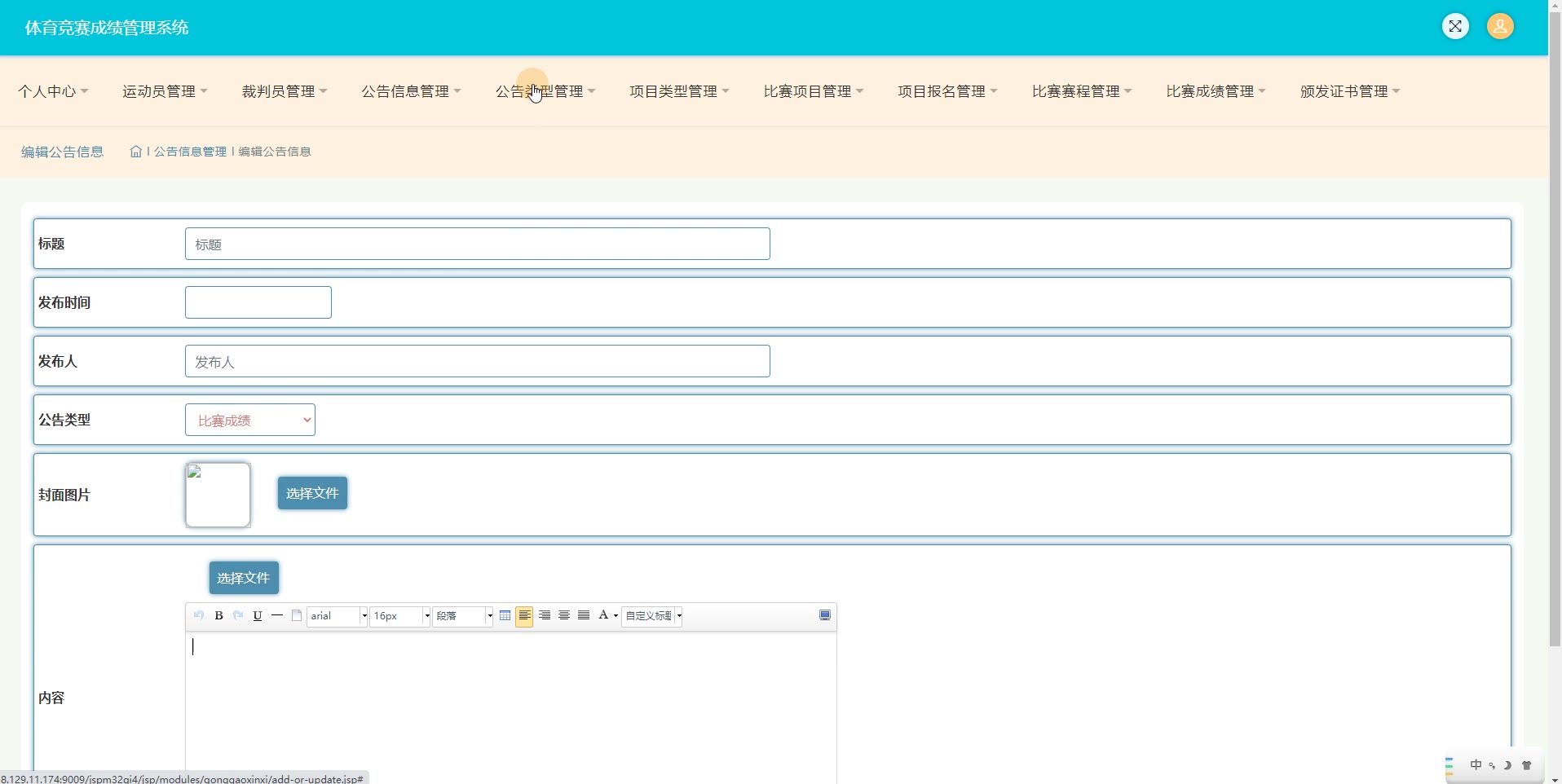Open the arial font family dropdown
Image resolution: width=1562 pixels, height=784 pixels.
point(338,616)
